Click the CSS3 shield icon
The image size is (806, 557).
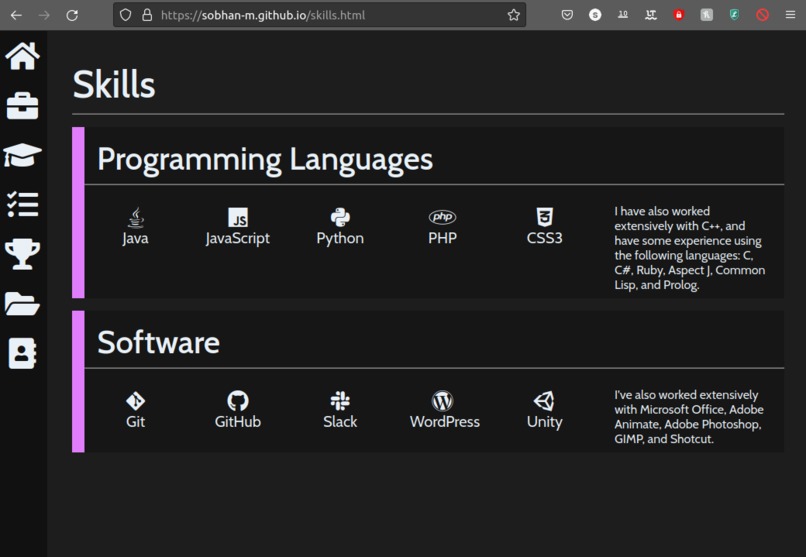[544, 217]
